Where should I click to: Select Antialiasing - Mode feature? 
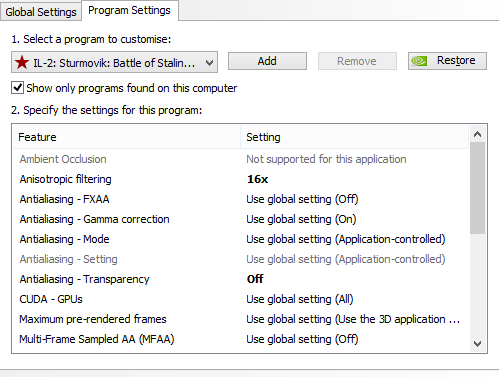(x=64, y=239)
